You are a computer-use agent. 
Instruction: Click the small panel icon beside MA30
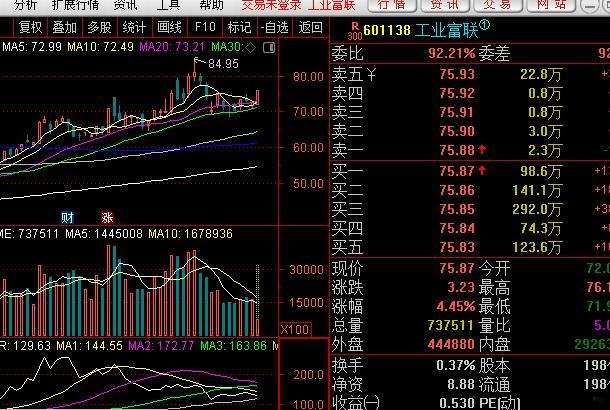pyautogui.click(x=269, y=47)
